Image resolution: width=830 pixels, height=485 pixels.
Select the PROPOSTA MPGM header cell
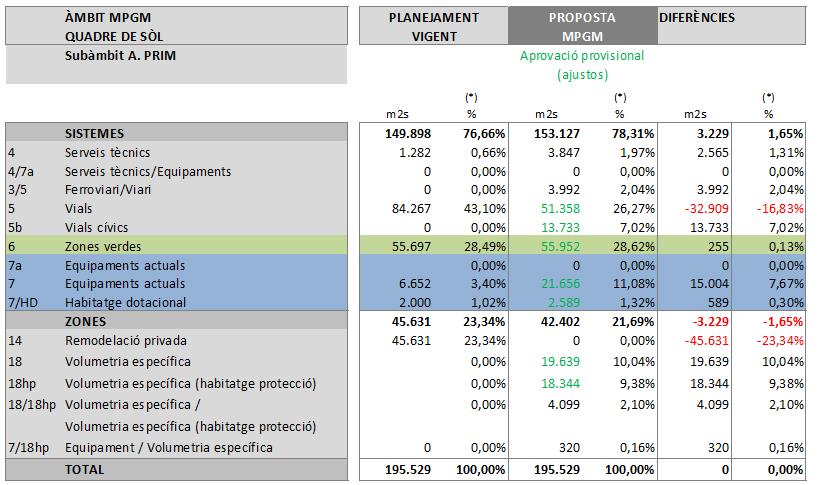pyautogui.click(x=581, y=27)
